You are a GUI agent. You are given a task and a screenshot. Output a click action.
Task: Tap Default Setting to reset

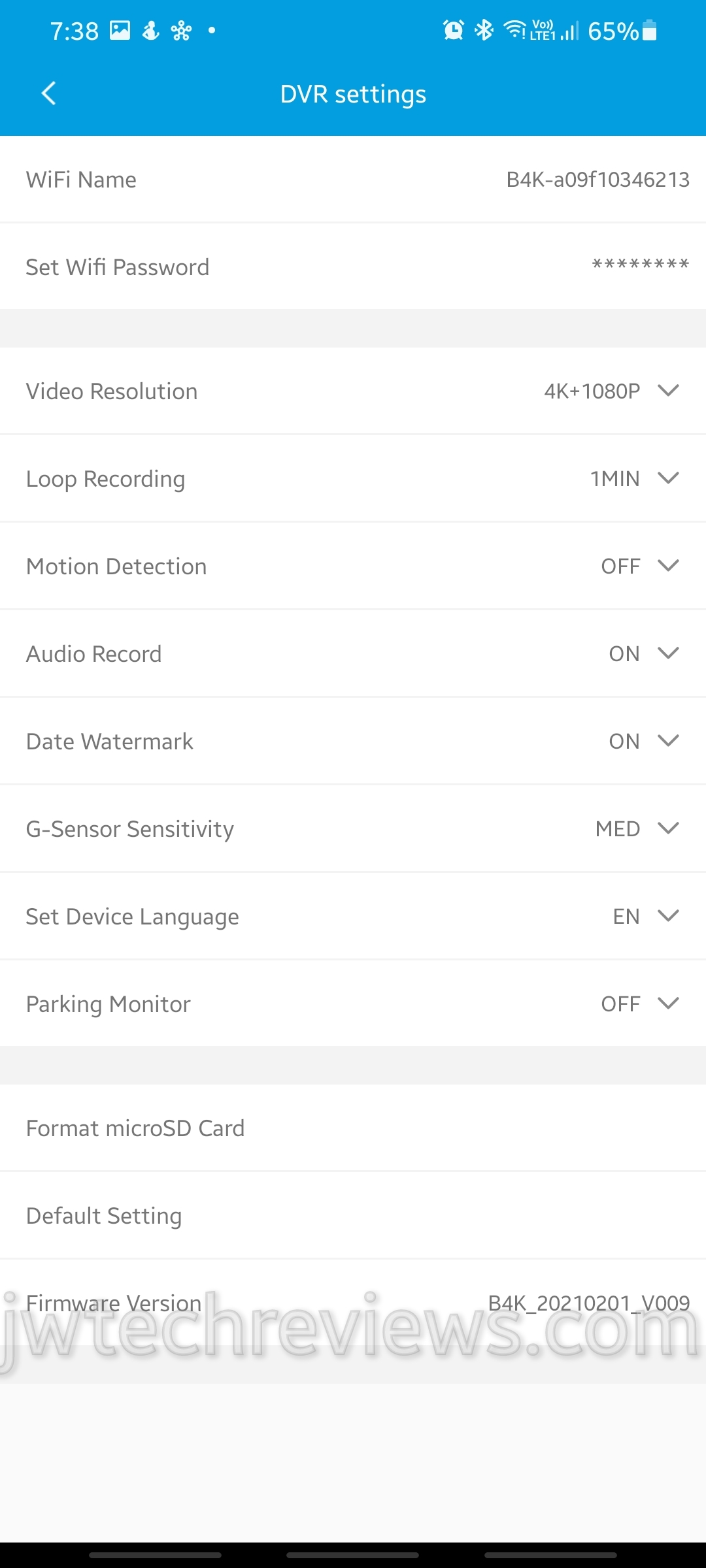tap(104, 1216)
